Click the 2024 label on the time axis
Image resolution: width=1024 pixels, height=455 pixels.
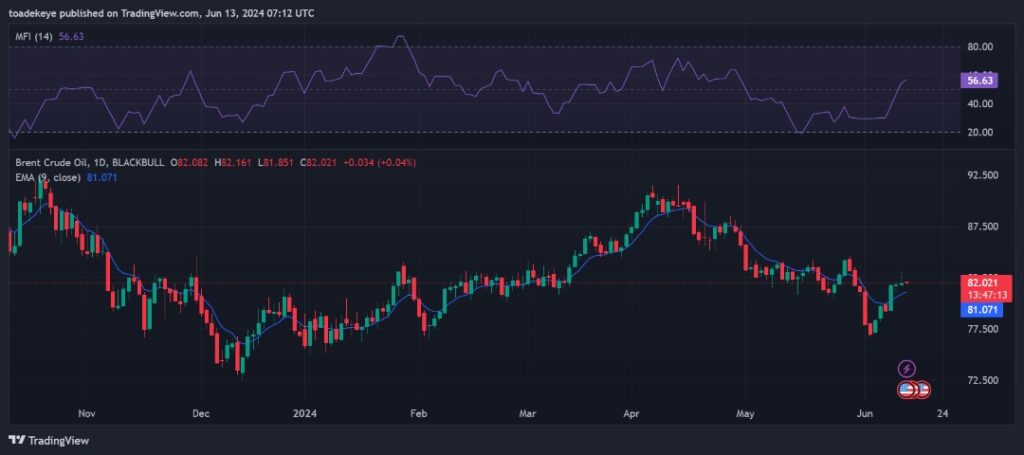tap(305, 412)
